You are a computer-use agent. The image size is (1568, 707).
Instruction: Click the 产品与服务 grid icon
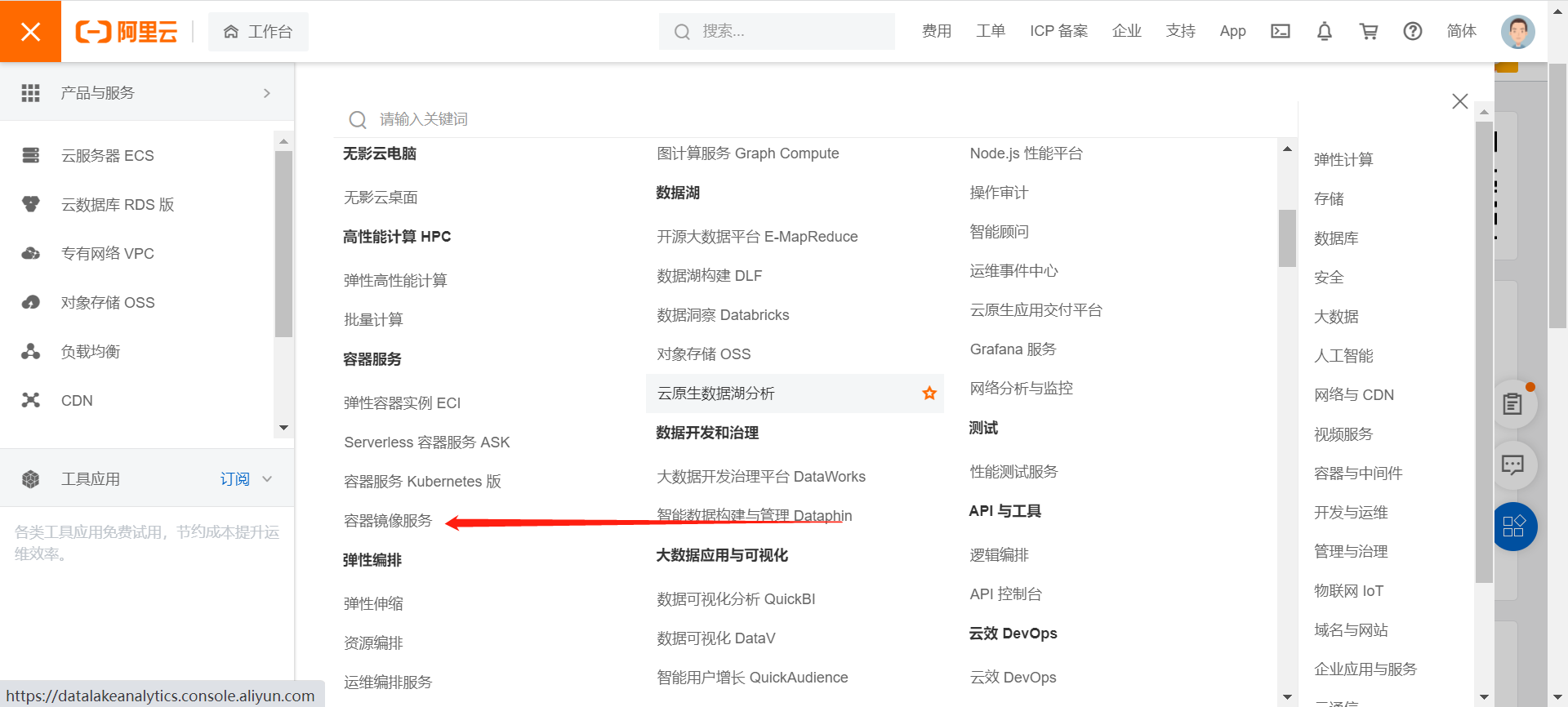tap(31, 93)
